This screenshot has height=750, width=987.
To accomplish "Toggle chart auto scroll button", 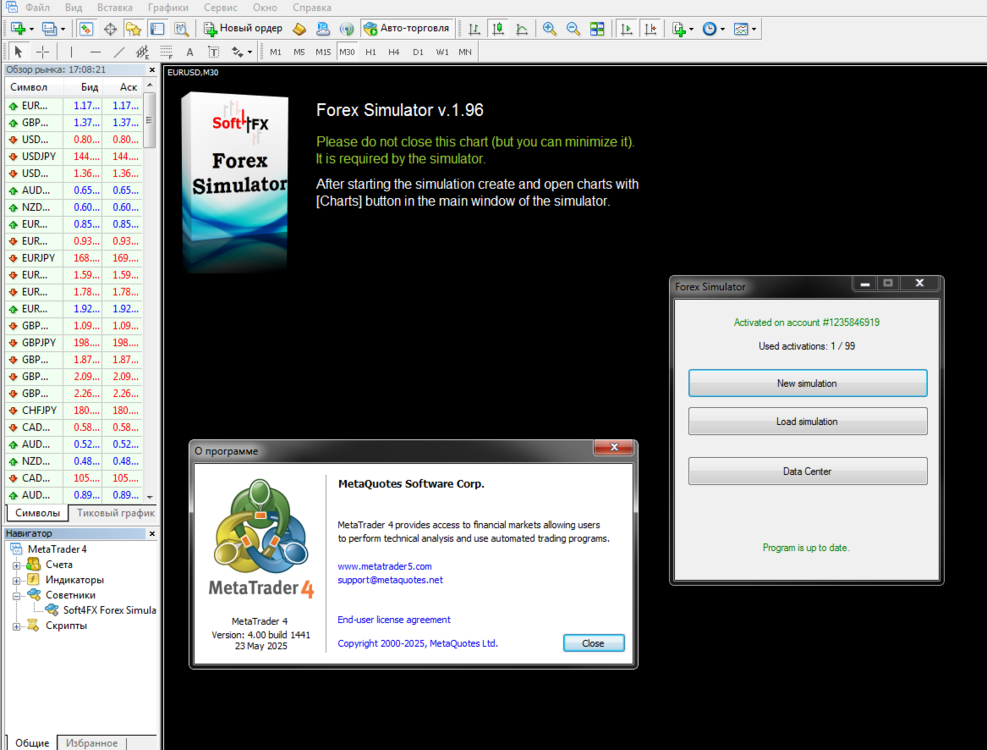I will (x=626, y=29).
